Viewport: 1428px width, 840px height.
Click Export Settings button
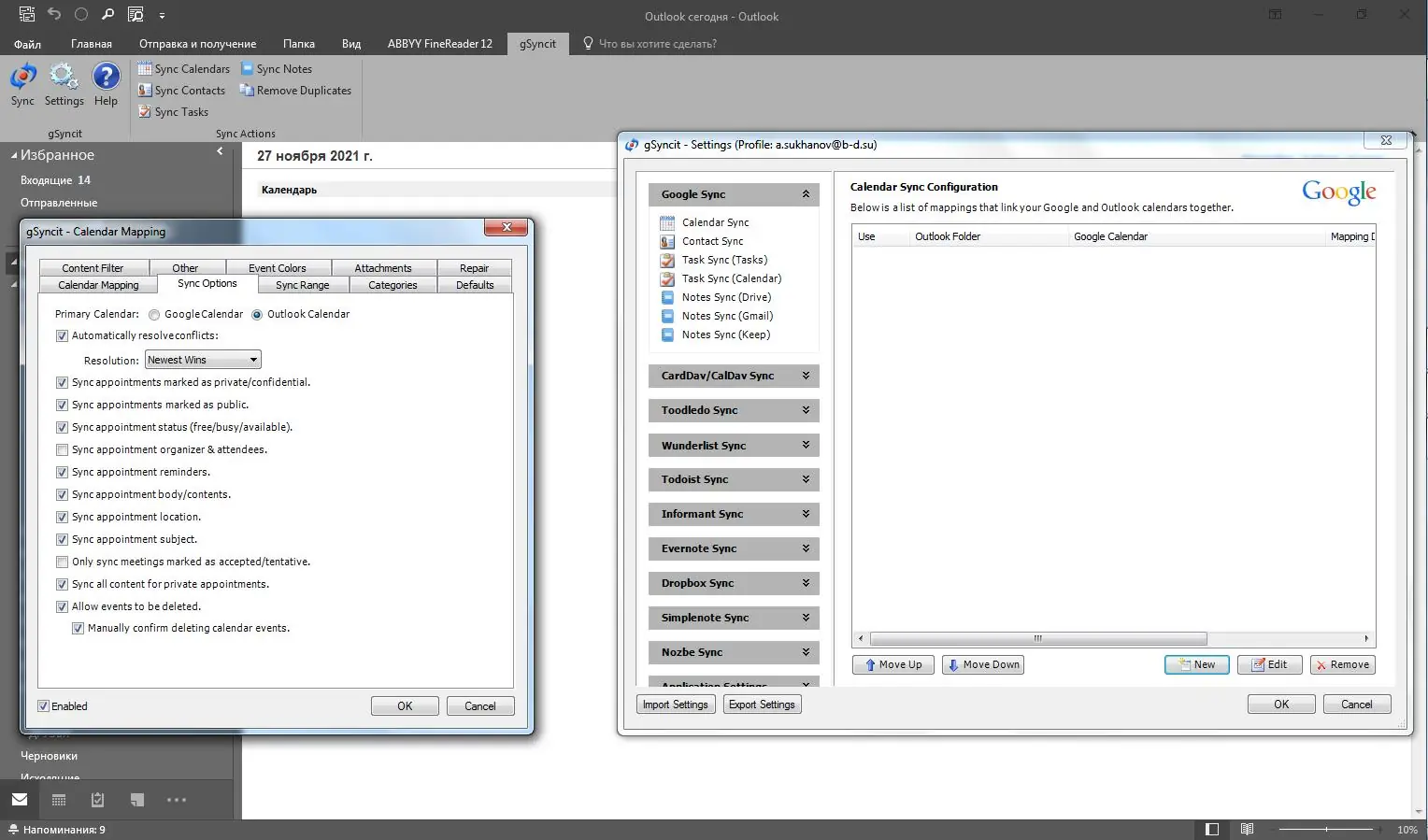pos(762,705)
